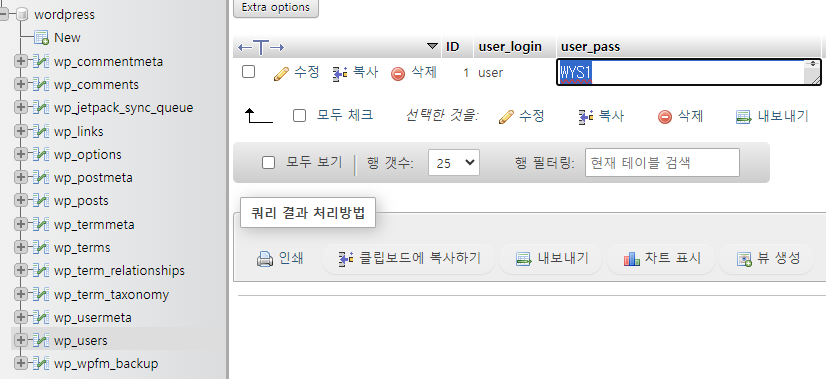This screenshot has height=379, width=826.
Task: Click the 복사 link in the 선택한 것을 bar
Action: pos(602,116)
